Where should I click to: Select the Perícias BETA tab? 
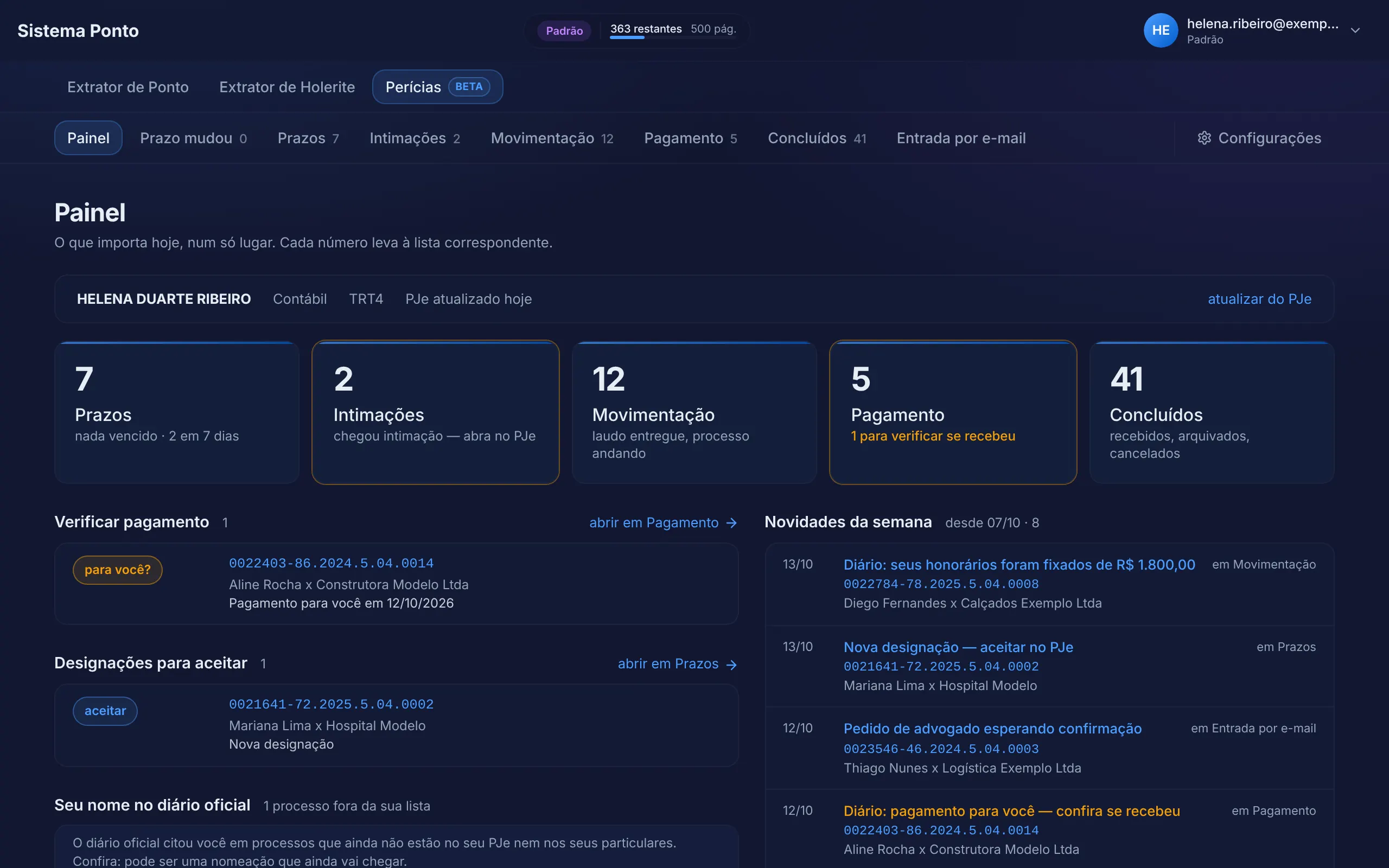pos(437,87)
